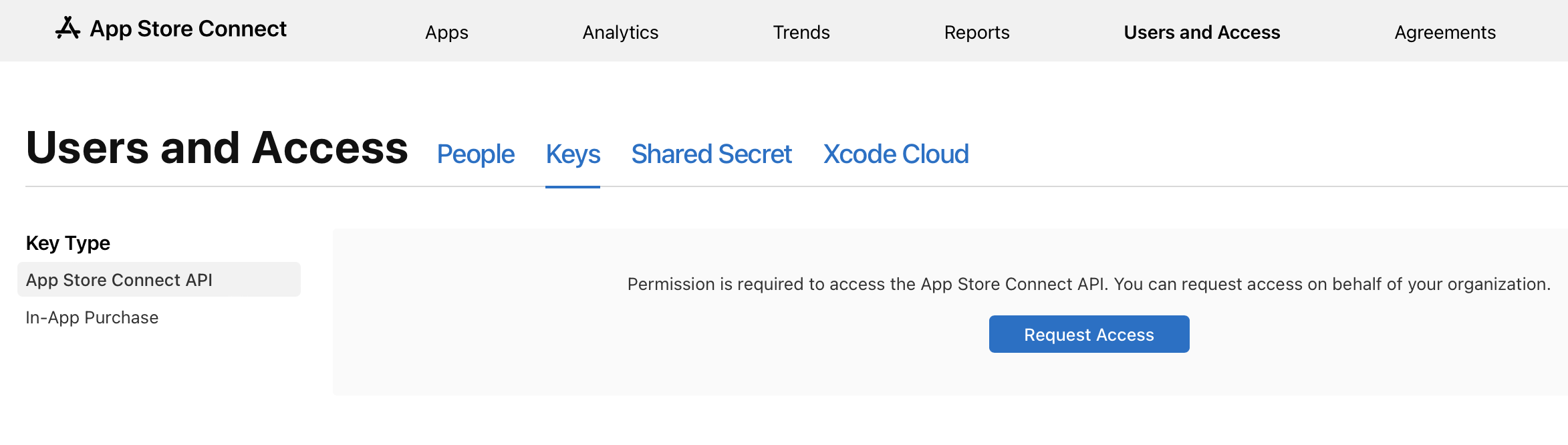
Task: Click the permission required message text
Action: (x=1089, y=284)
